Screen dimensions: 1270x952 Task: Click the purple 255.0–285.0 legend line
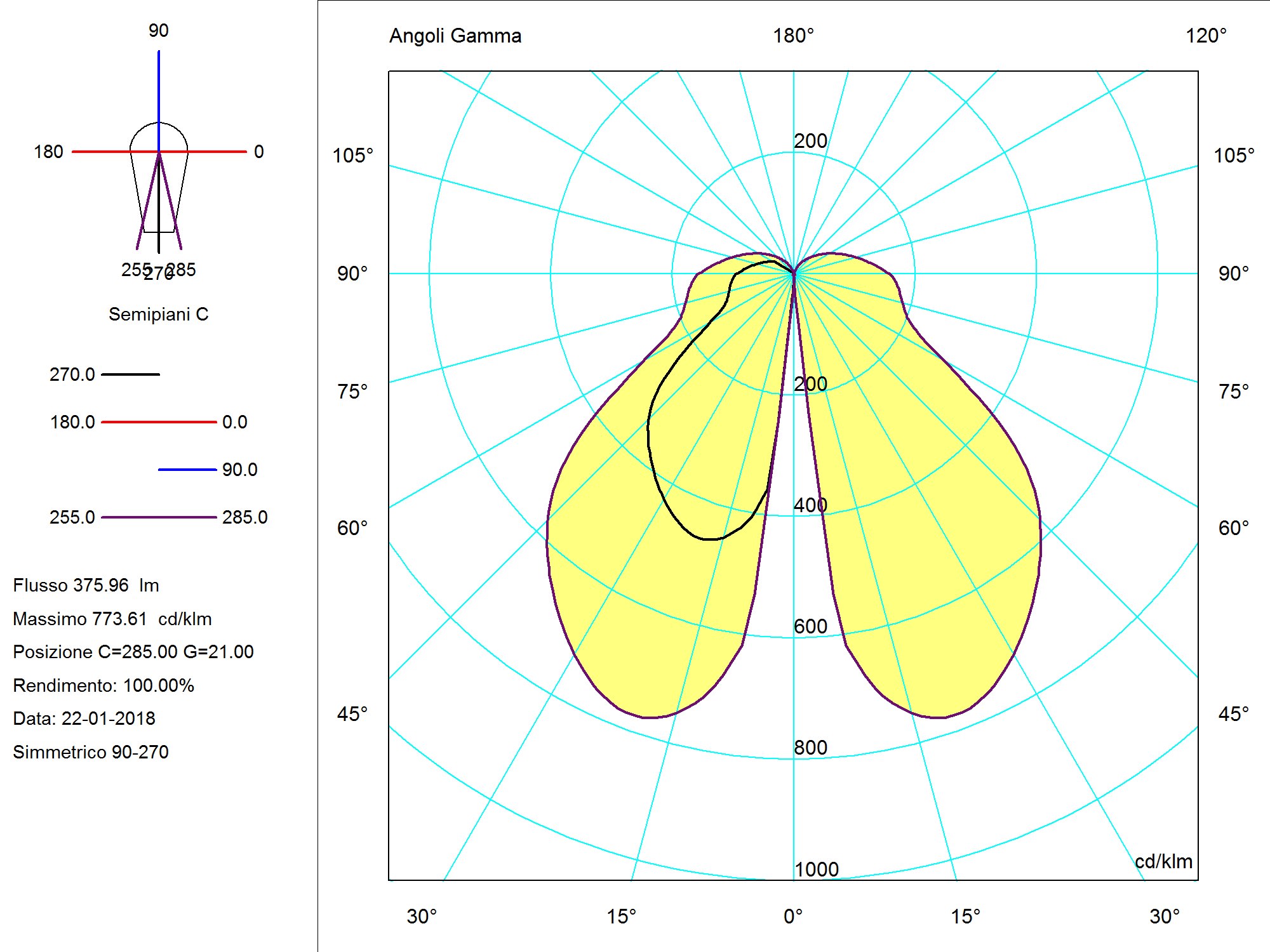(x=159, y=517)
